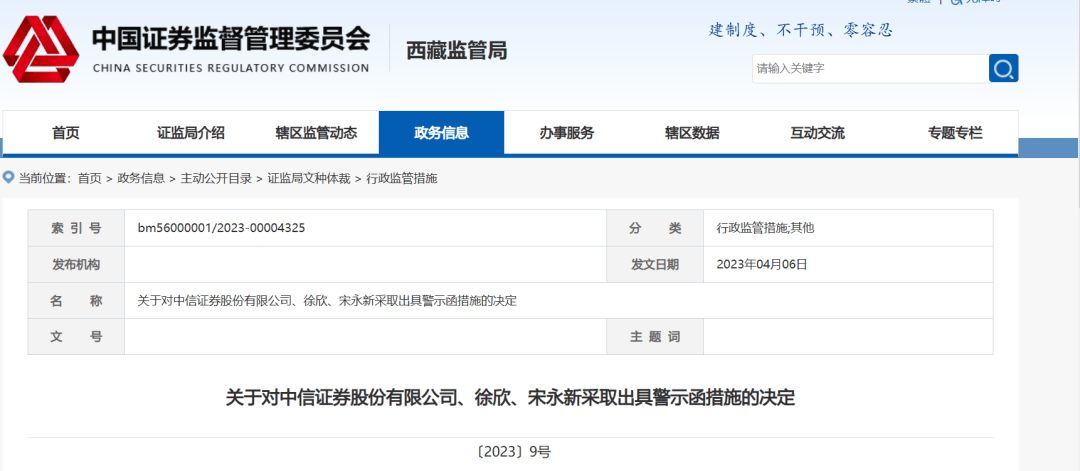
Task: Click the 发文日期 table label
Action: point(654,264)
